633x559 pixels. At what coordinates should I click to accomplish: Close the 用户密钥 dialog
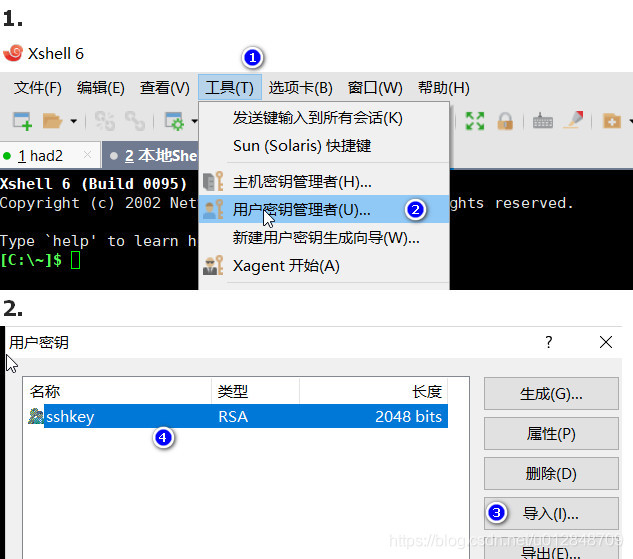pyautogui.click(x=606, y=342)
